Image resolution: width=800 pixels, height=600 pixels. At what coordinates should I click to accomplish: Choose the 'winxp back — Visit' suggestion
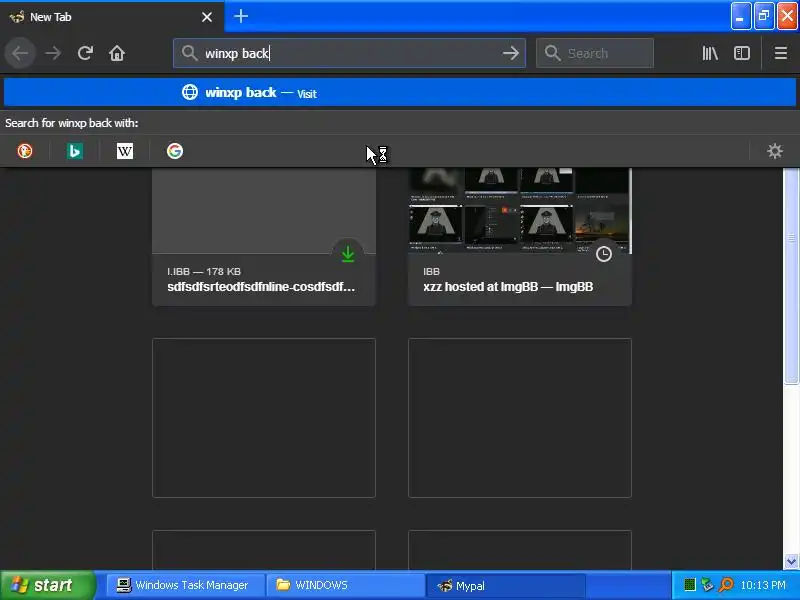click(x=400, y=93)
